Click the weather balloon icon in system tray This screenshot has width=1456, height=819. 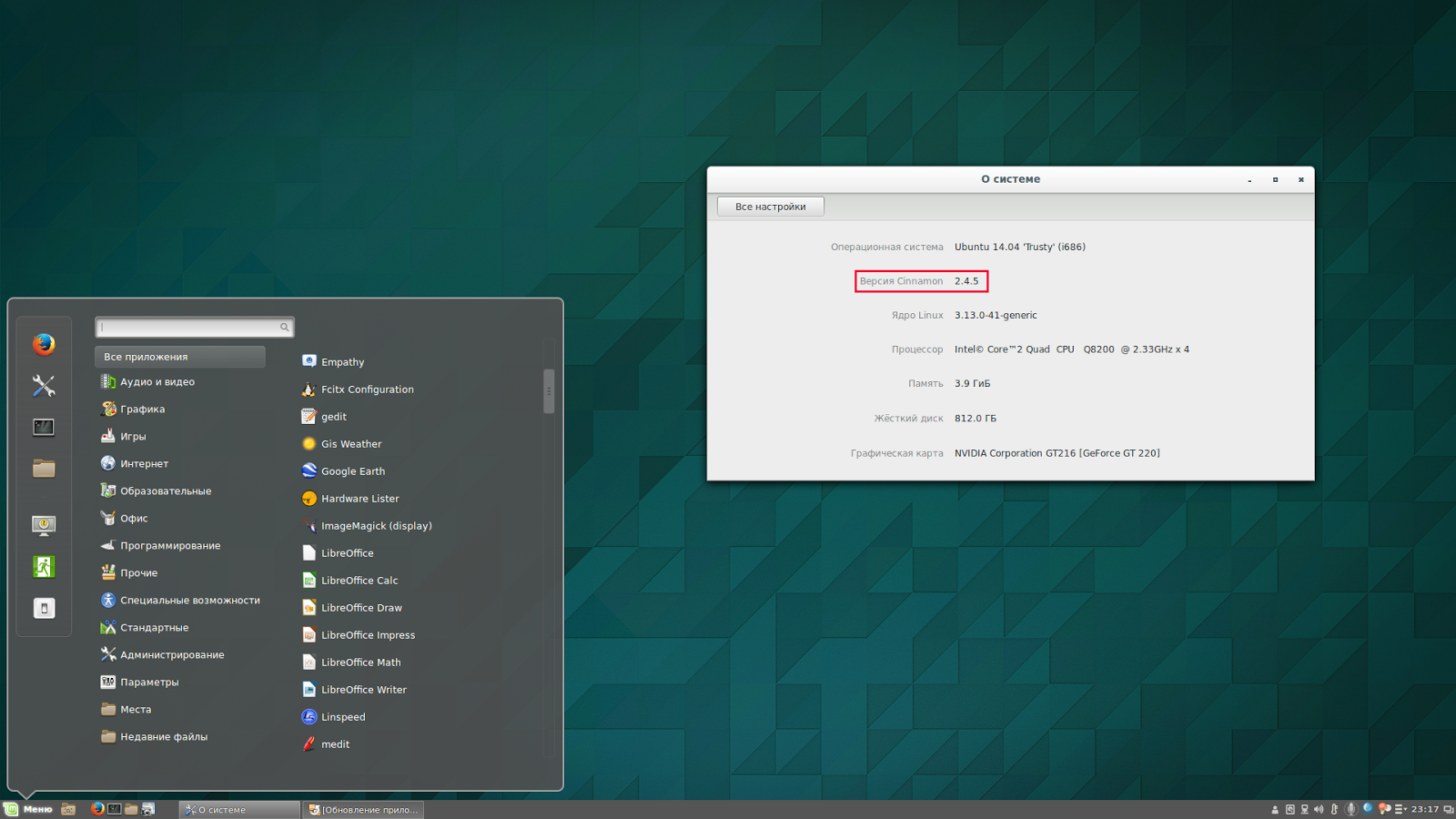click(x=1384, y=810)
